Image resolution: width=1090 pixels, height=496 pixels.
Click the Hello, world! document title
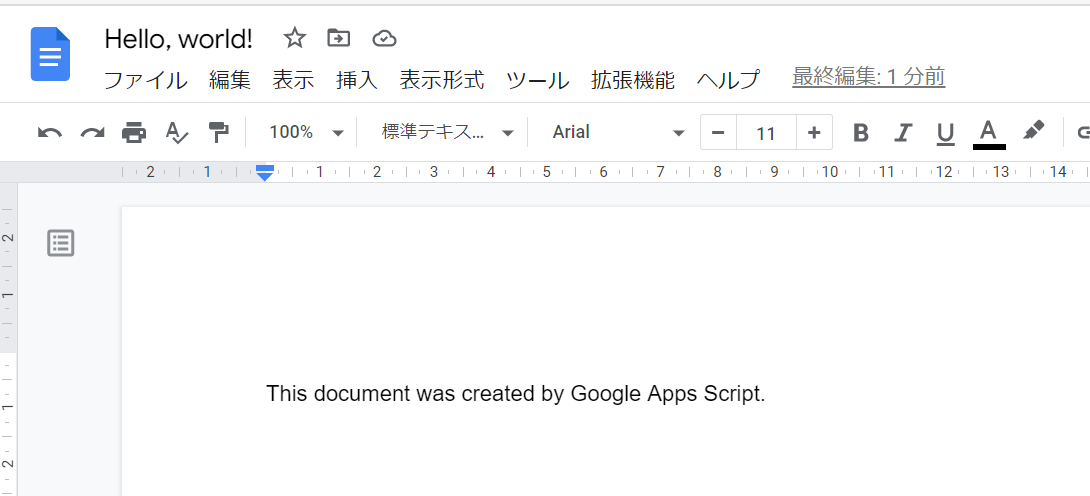coord(179,39)
